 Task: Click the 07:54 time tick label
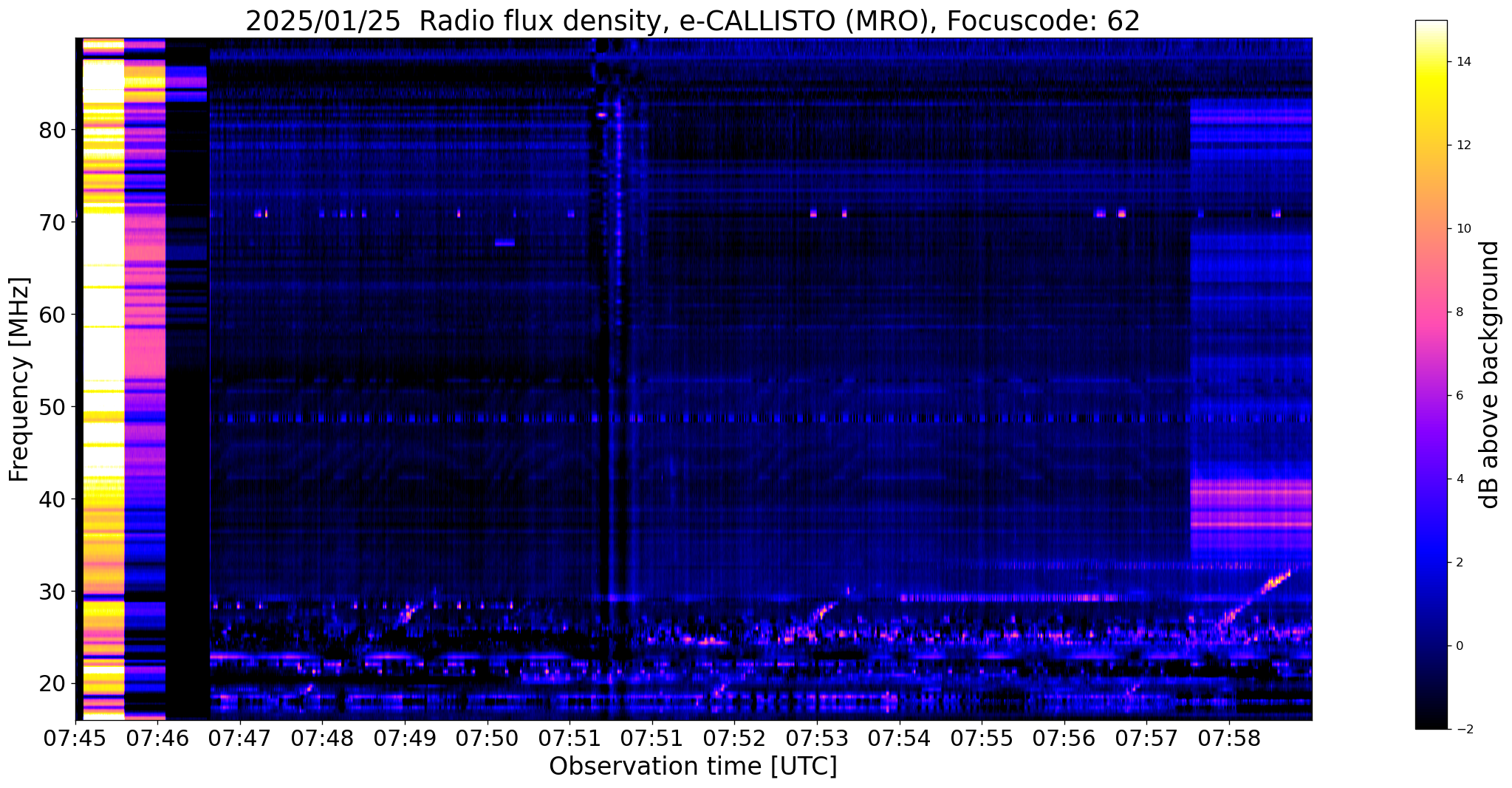coord(899,739)
